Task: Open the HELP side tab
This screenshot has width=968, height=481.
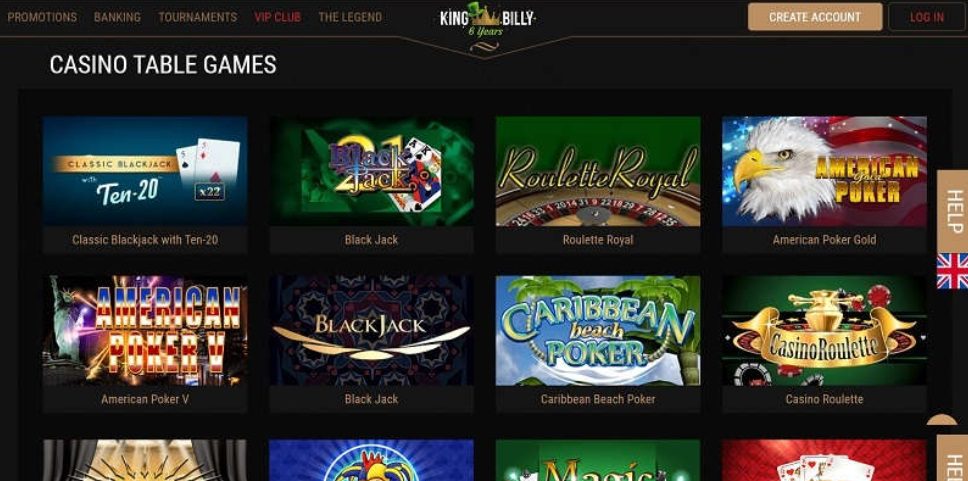Action: tap(953, 211)
